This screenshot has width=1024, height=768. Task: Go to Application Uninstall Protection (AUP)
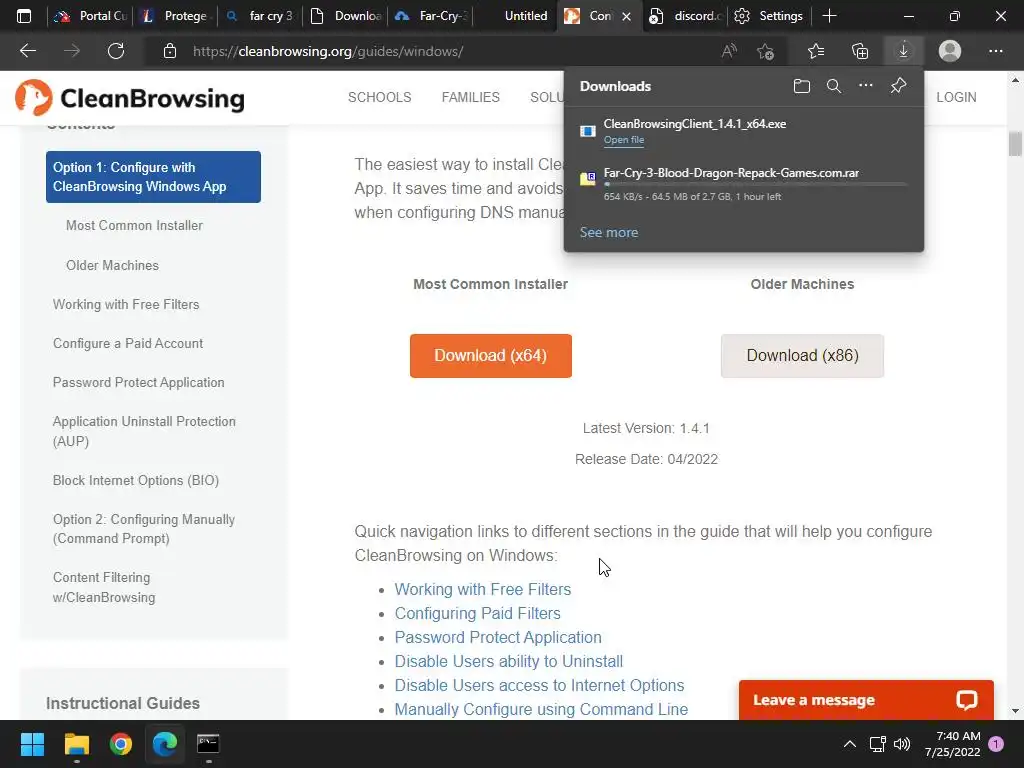[144, 431]
